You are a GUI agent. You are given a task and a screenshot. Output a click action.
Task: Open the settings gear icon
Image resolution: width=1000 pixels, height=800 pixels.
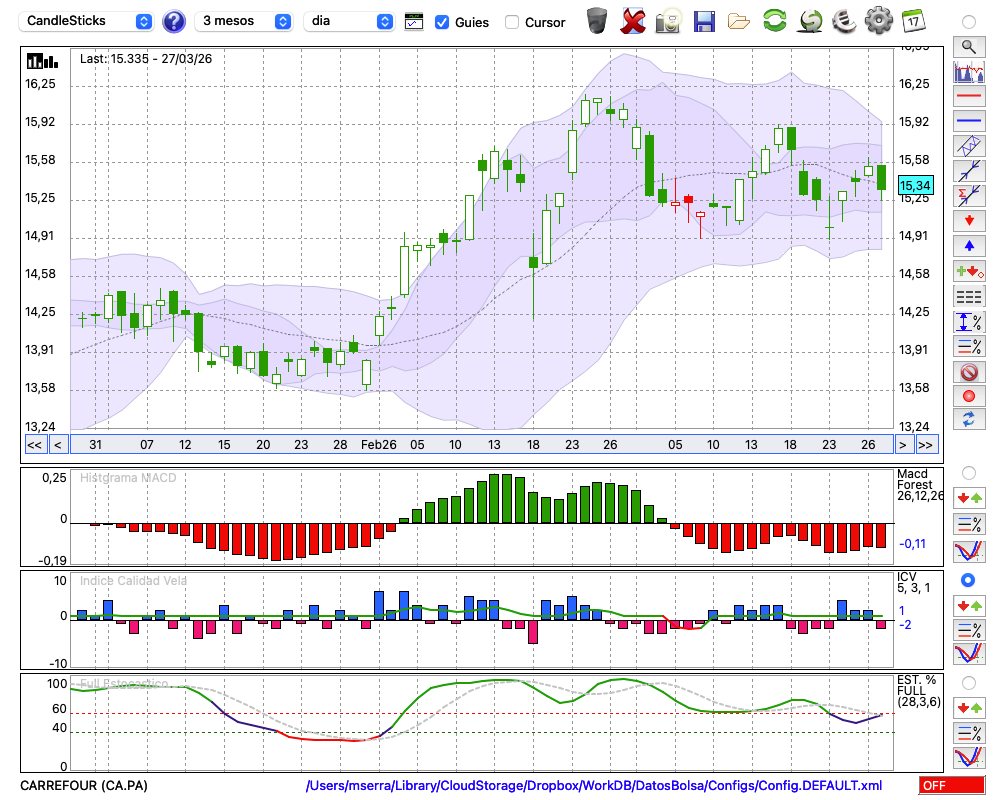[878, 21]
